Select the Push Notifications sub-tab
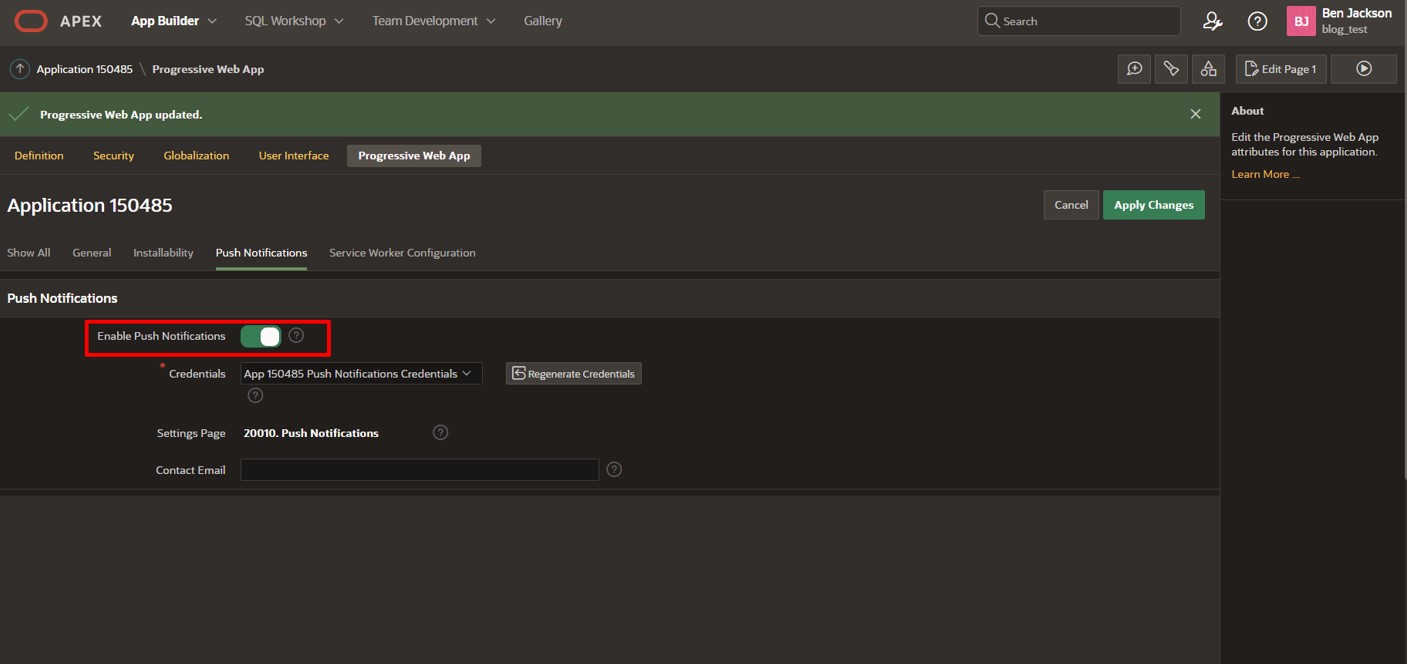Image resolution: width=1407 pixels, height=664 pixels. click(261, 253)
